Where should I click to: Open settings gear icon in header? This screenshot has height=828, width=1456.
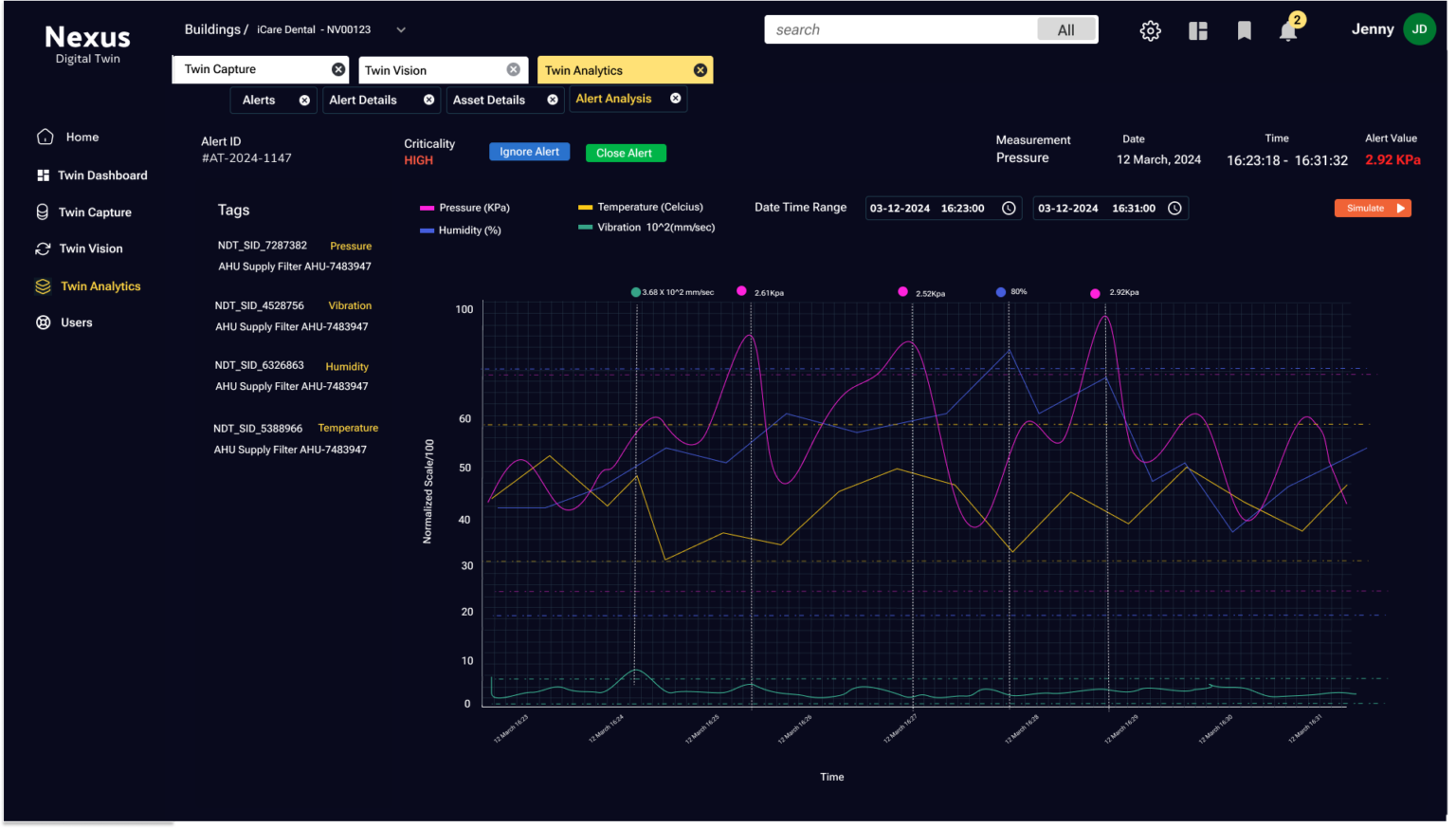click(1150, 30)
